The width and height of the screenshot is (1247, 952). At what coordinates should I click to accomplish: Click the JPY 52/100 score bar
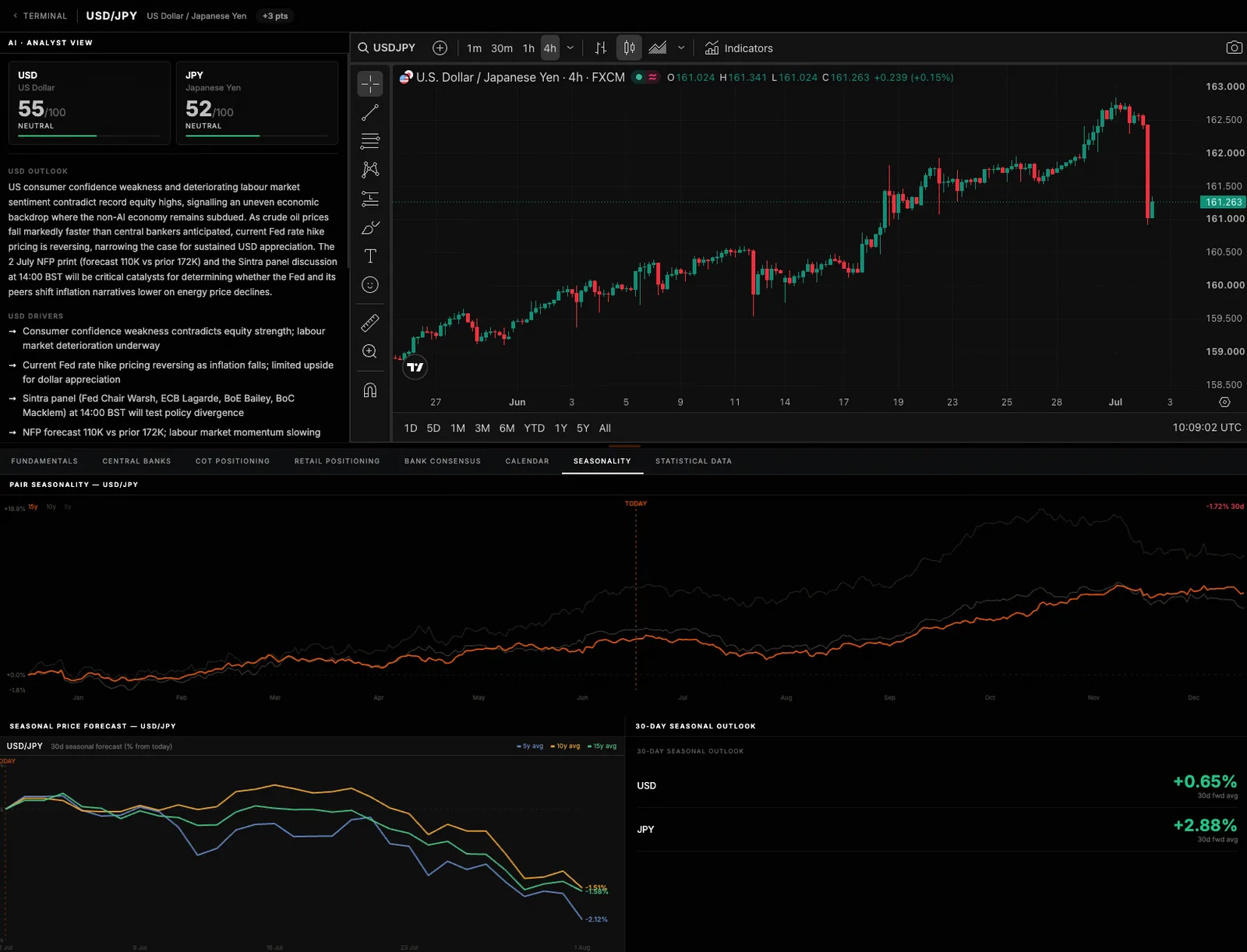pos(257,136)
